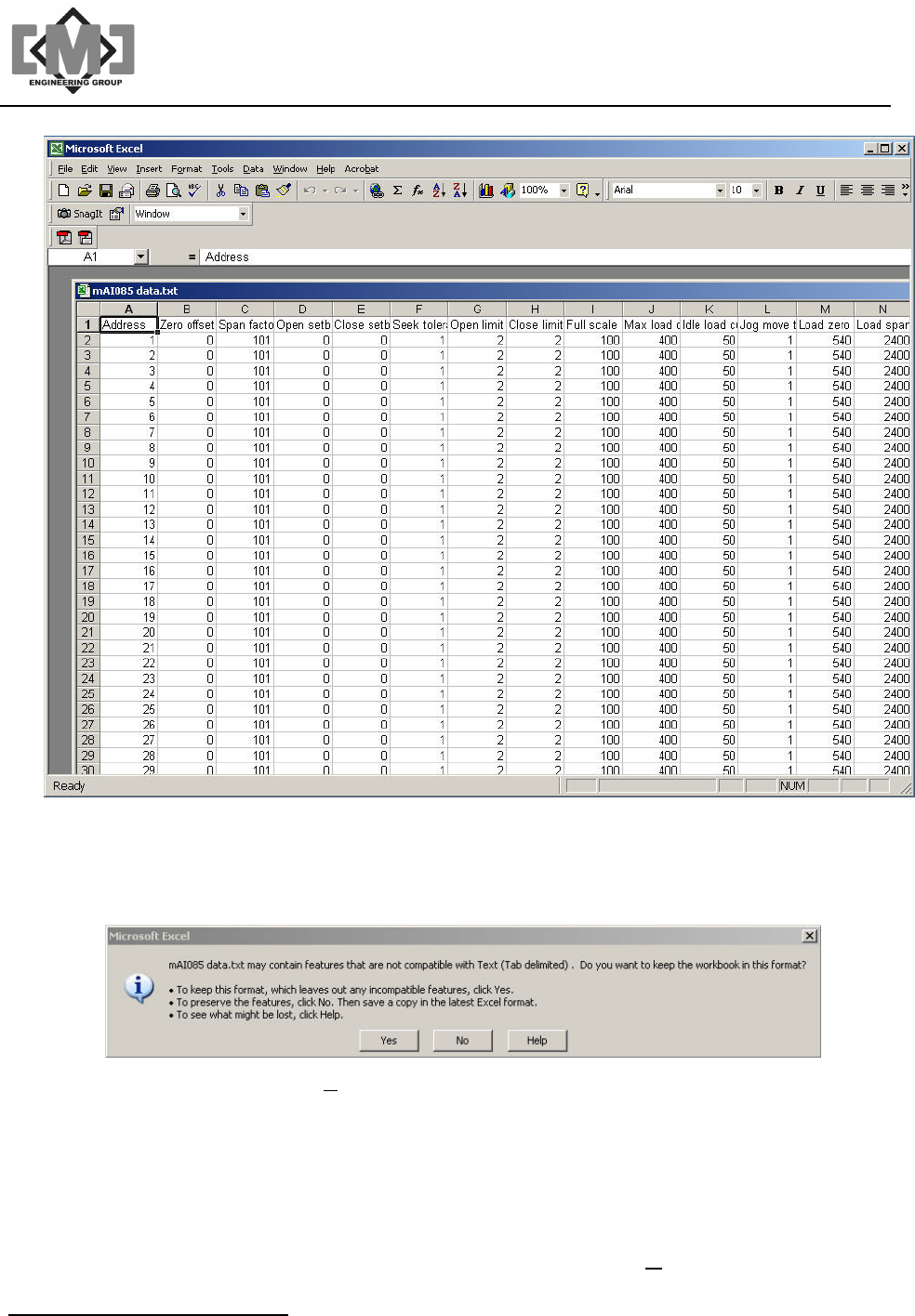Screen dimensions: 915x1316
Task: Click the first Acrobat PDF icon
Action: pos(64,238)
